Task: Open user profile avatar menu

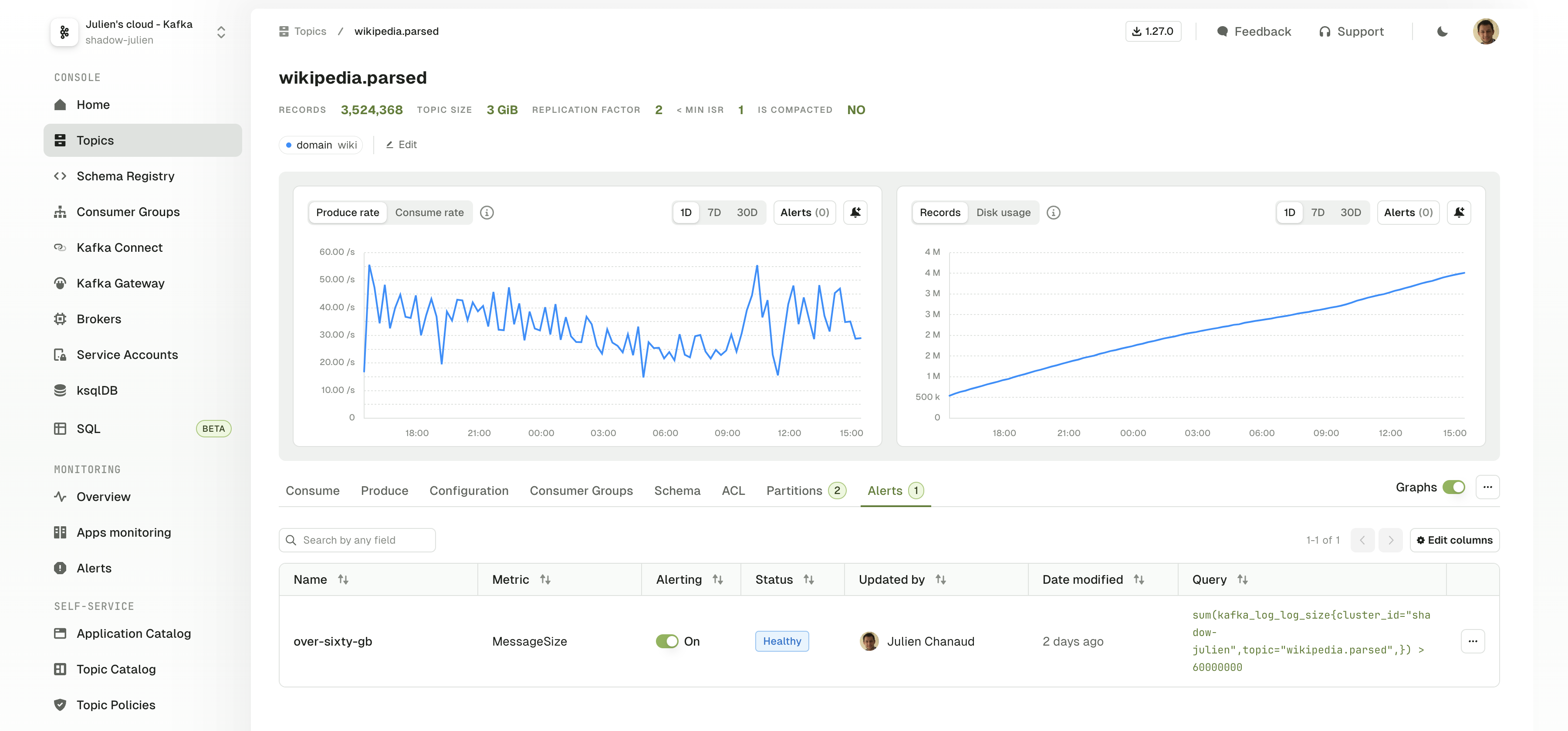Action: click(x=1486, y=31)
